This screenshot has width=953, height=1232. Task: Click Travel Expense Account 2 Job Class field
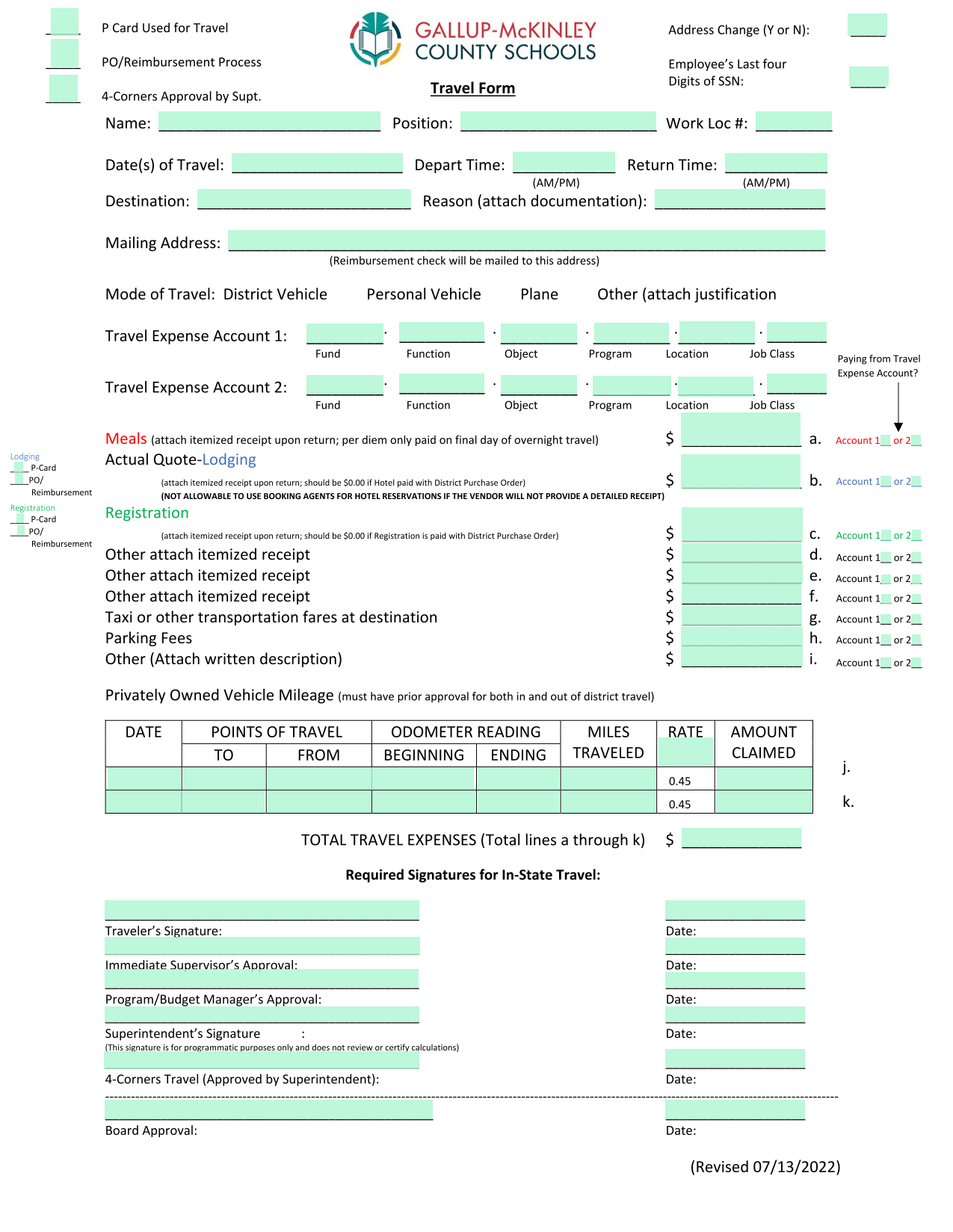pyautogui.click(x=797, y=384)
